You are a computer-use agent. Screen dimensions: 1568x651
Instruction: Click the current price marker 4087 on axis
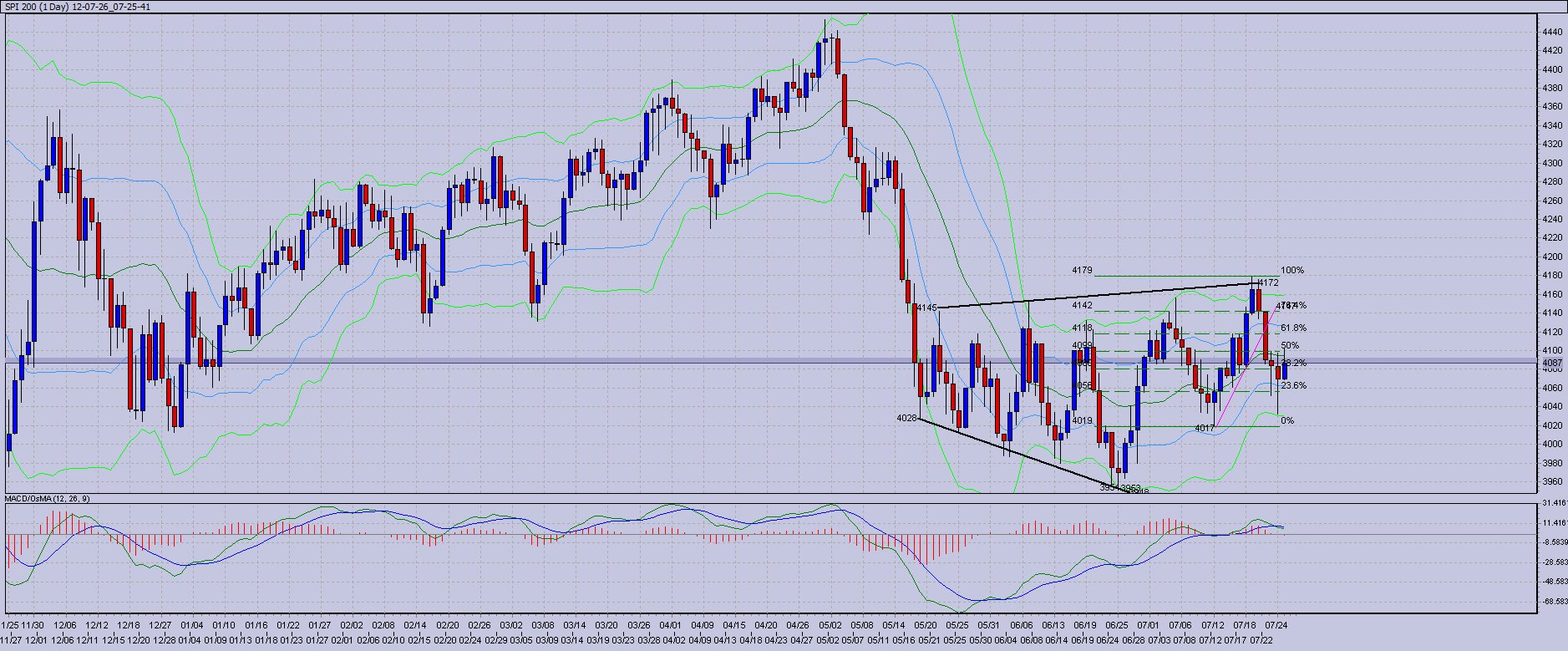1552,363
